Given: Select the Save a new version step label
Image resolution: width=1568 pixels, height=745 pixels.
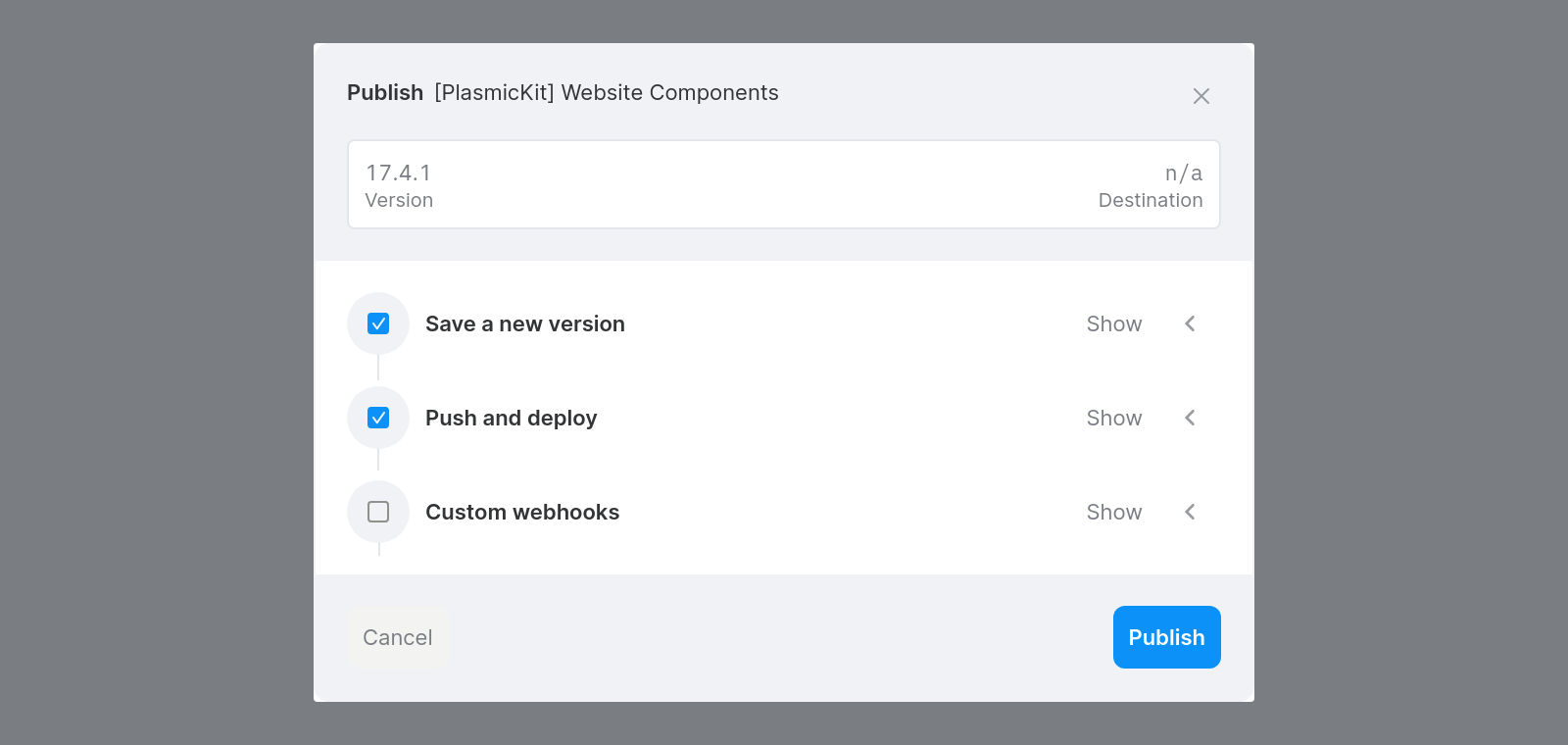Looking at the screenshot, I should pos(525,323).
